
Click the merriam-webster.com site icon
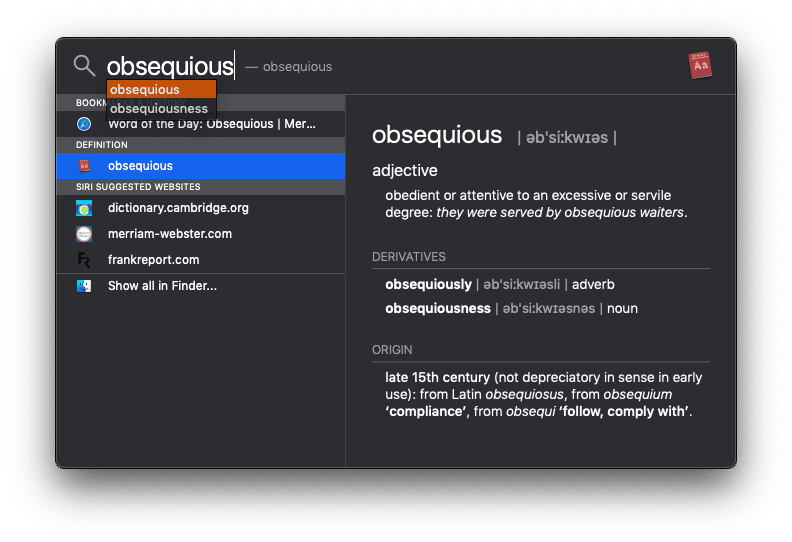84,234
